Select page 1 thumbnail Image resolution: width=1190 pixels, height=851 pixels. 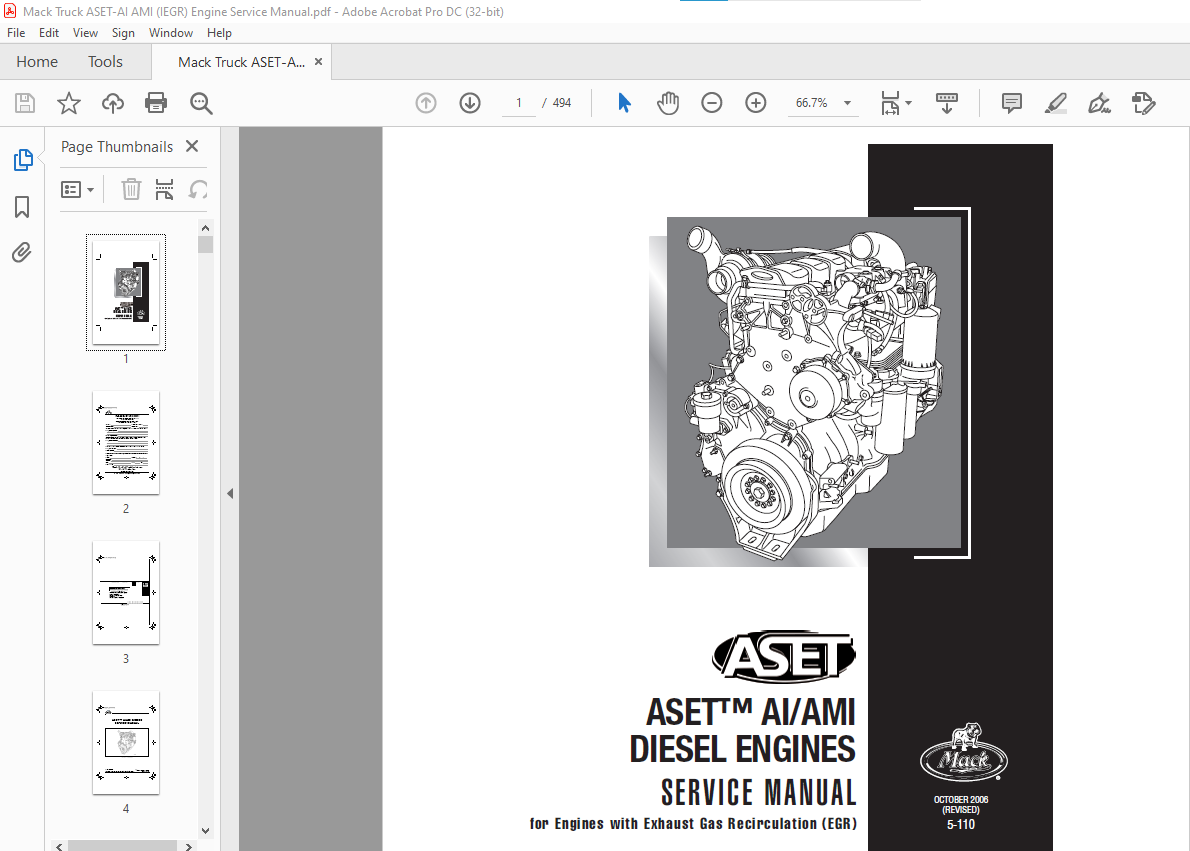126,292
